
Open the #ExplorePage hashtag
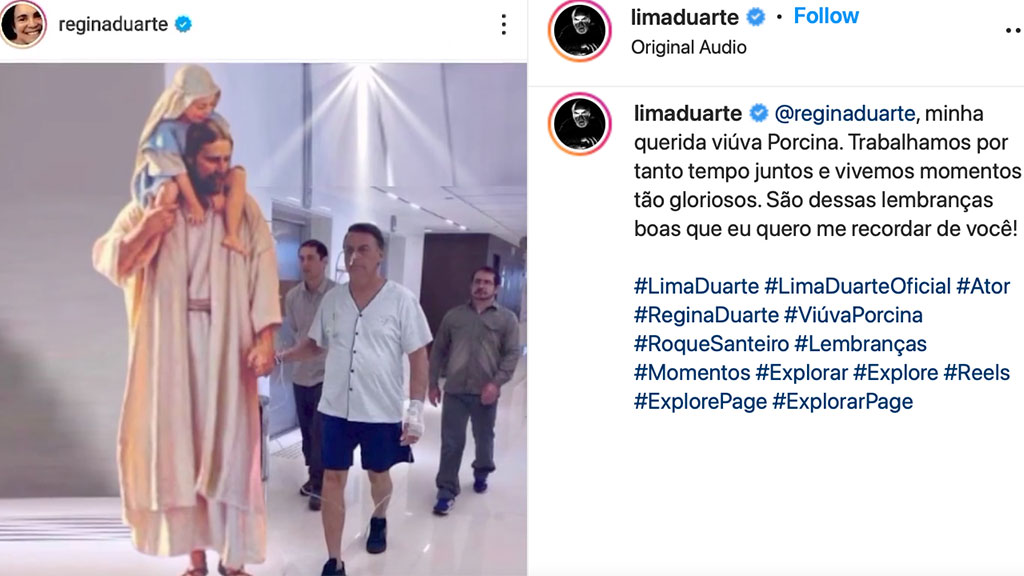(x=700, y=401)
